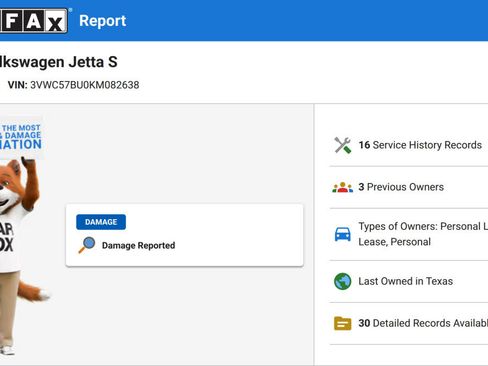Click the magnifying glass damage icon
Viewport: 488px width, 366px height.
point(87,245)
